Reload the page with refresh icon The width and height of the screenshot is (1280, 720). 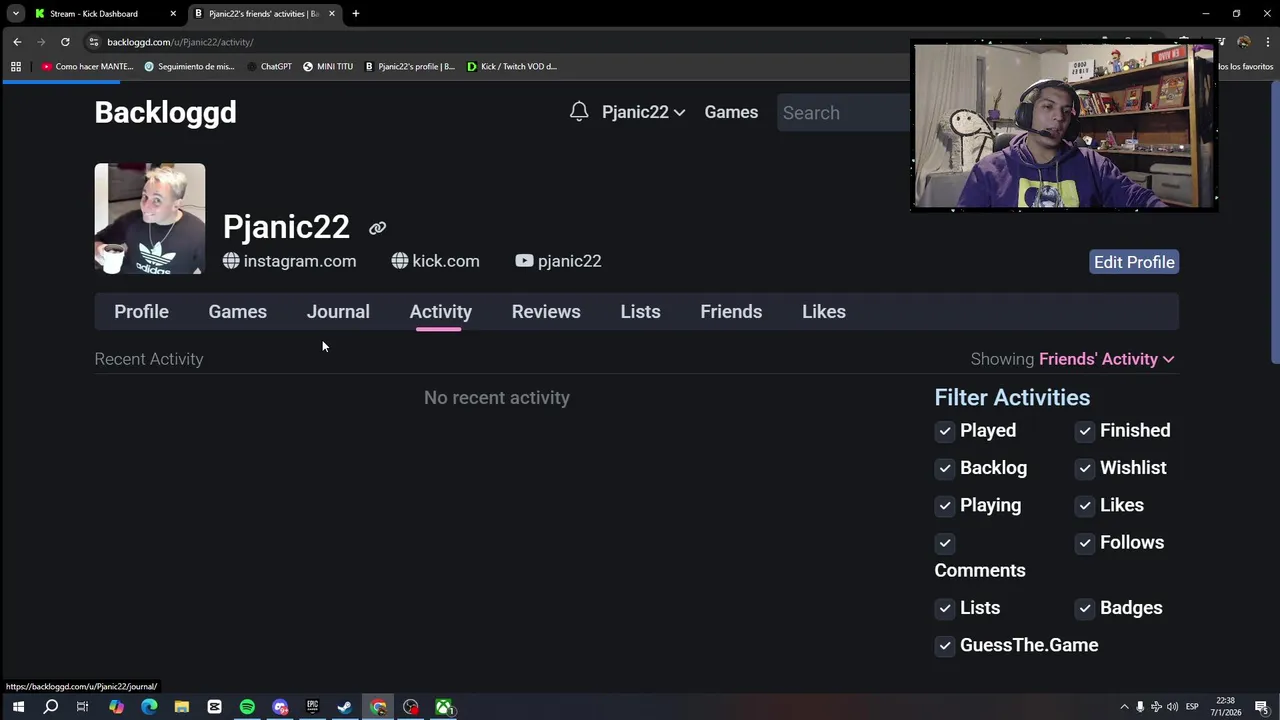point(65,42)
